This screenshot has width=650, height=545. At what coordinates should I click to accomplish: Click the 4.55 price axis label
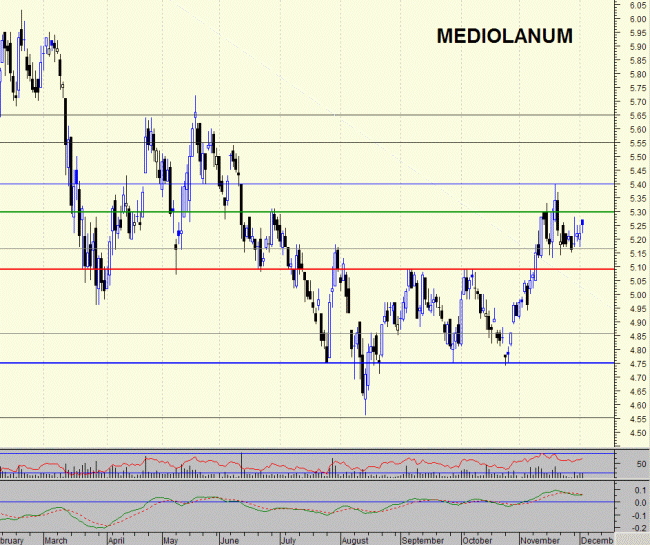tap(638, 419)
